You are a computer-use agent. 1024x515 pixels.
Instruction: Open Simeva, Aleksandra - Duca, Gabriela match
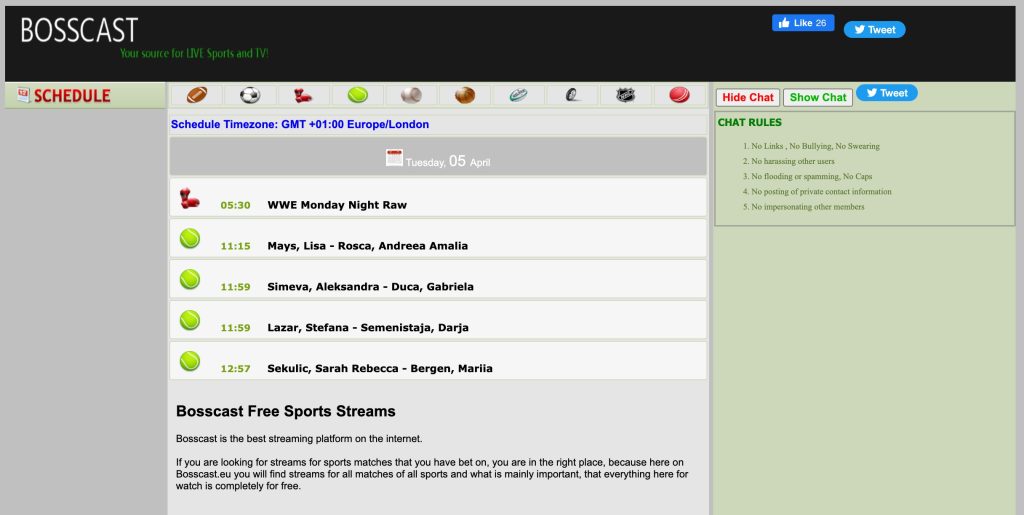coord(370,287)
